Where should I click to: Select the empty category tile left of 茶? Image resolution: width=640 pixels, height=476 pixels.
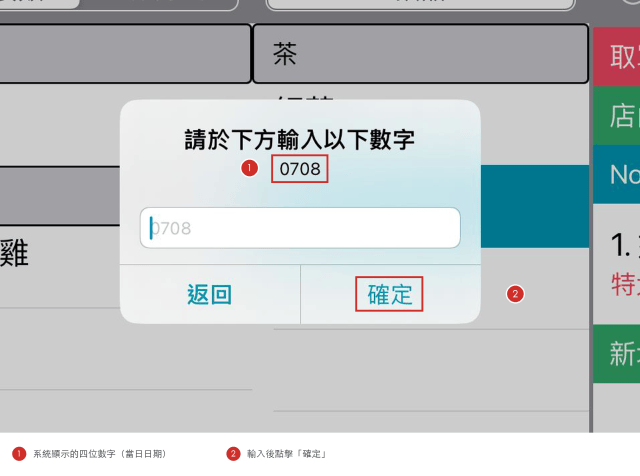[125, 54]
